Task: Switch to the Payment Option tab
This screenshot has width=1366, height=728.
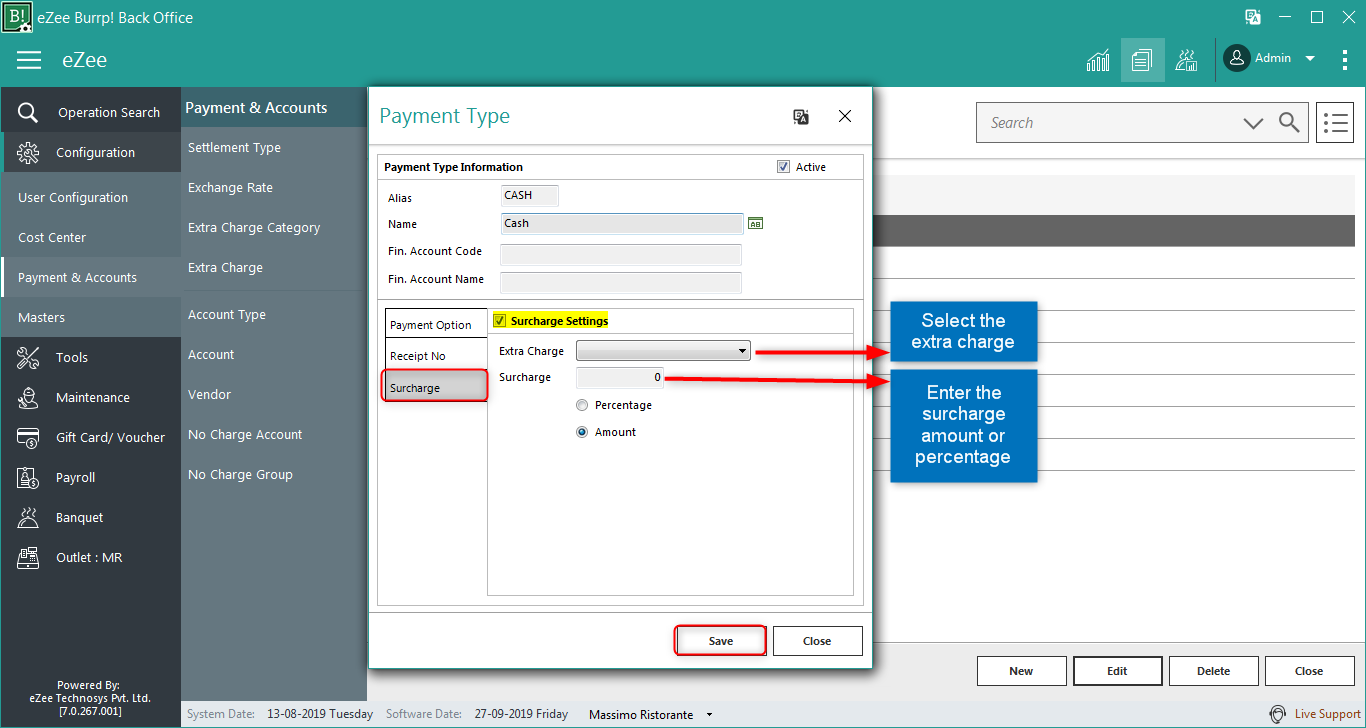Action: [436, 325]
